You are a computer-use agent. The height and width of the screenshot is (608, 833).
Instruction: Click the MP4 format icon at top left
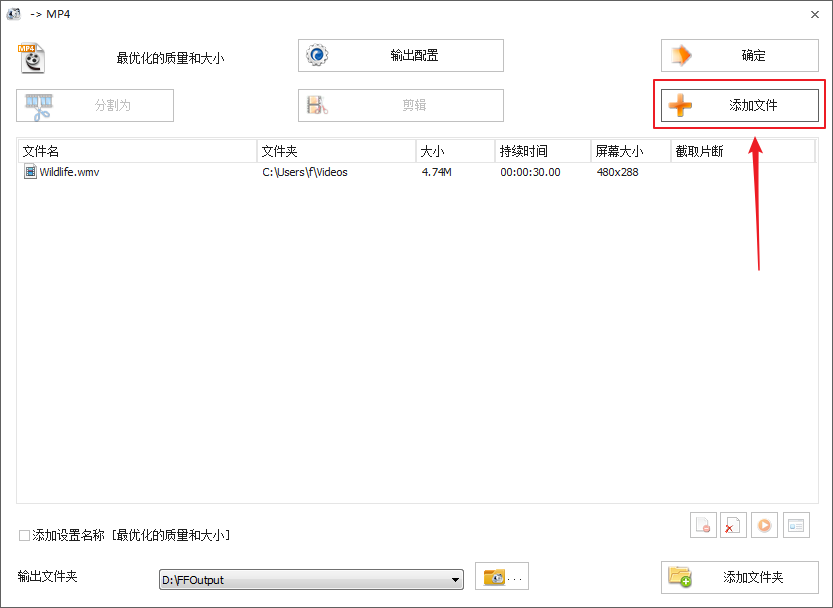[x=32, y=58]
